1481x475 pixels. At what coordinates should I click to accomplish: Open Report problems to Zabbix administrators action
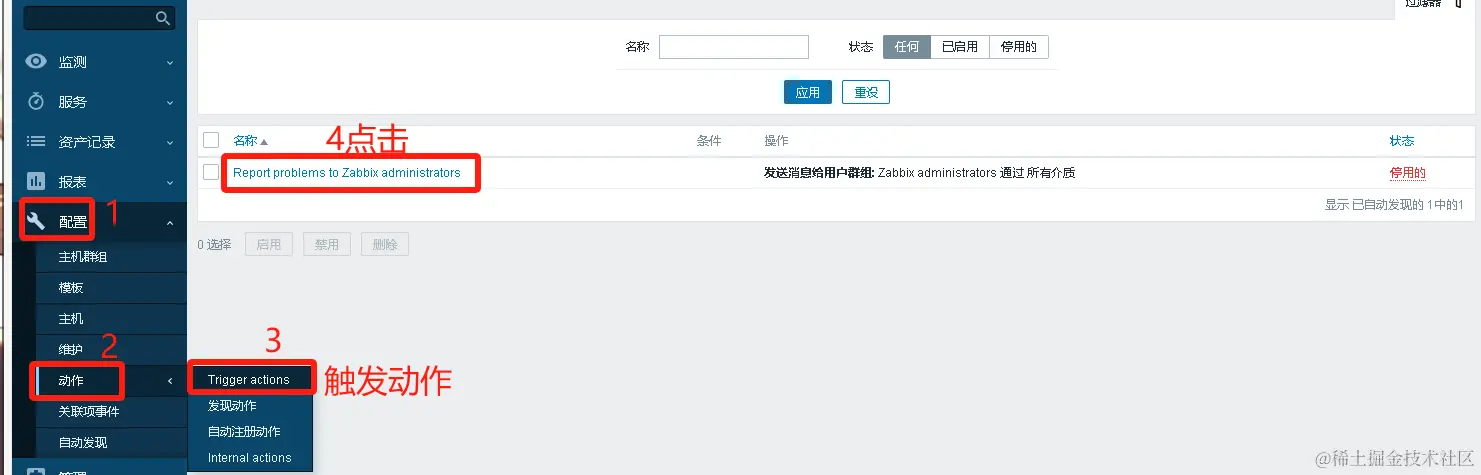pos(347,173)
